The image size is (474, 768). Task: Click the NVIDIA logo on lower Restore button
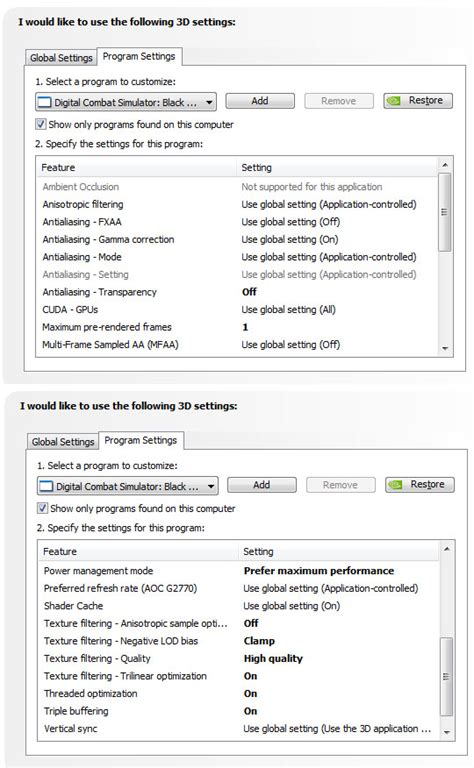(395, 485)
